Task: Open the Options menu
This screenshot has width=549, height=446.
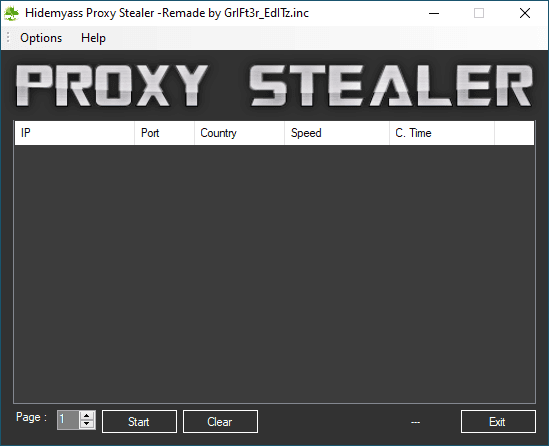Action: (x=41, y=38)
